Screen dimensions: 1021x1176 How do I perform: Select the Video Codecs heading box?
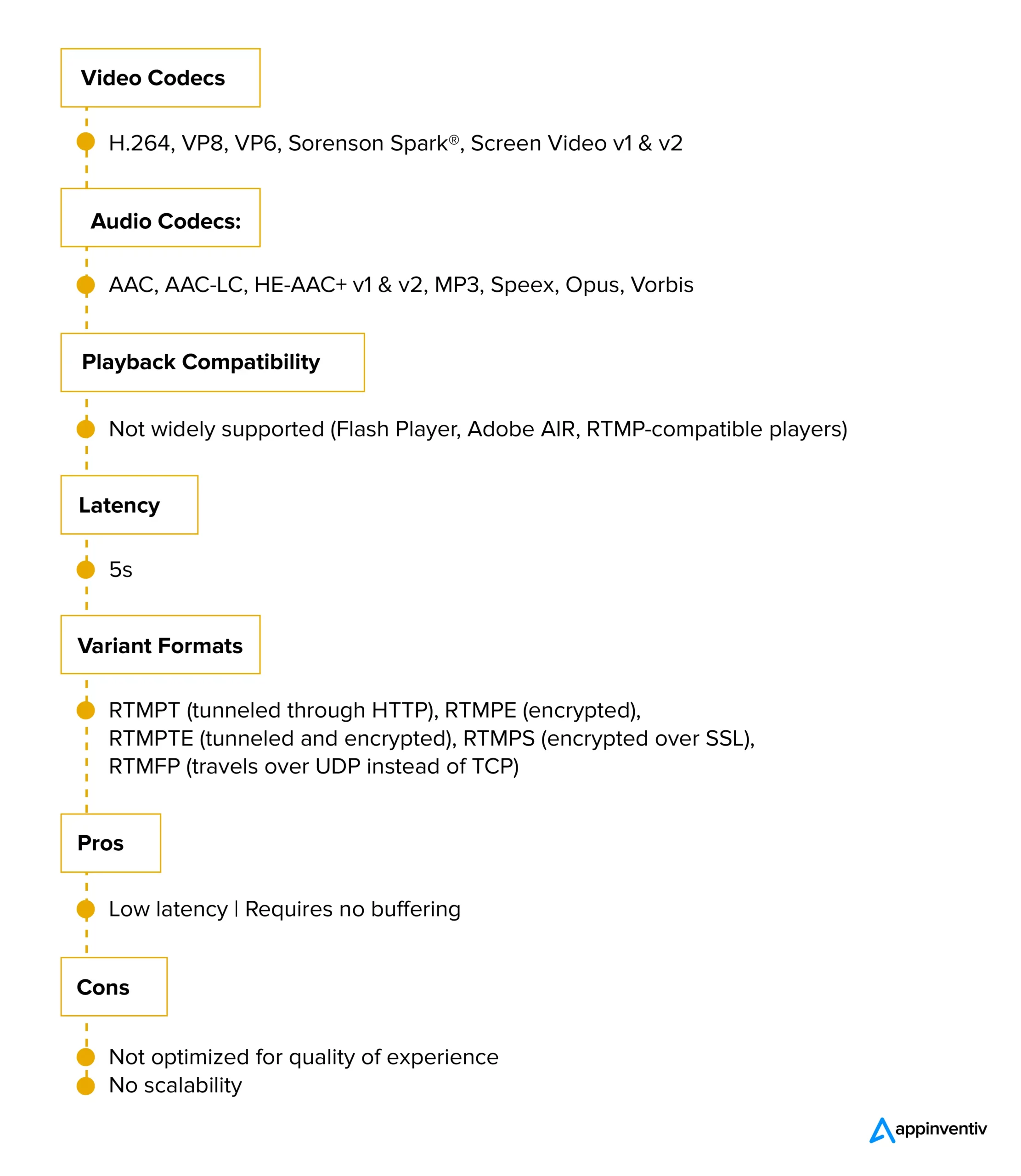(160, 78)
